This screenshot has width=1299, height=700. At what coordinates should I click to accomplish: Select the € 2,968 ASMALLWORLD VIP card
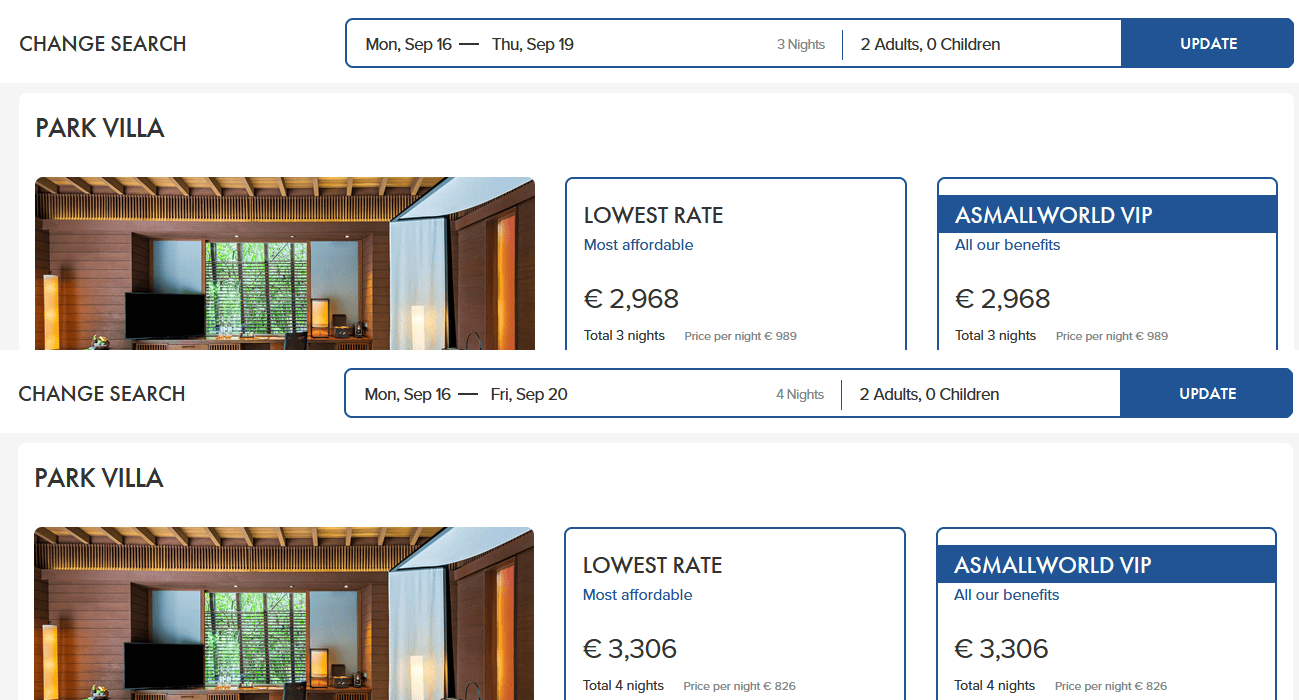pyautogui.click(x=1107, y=290)
